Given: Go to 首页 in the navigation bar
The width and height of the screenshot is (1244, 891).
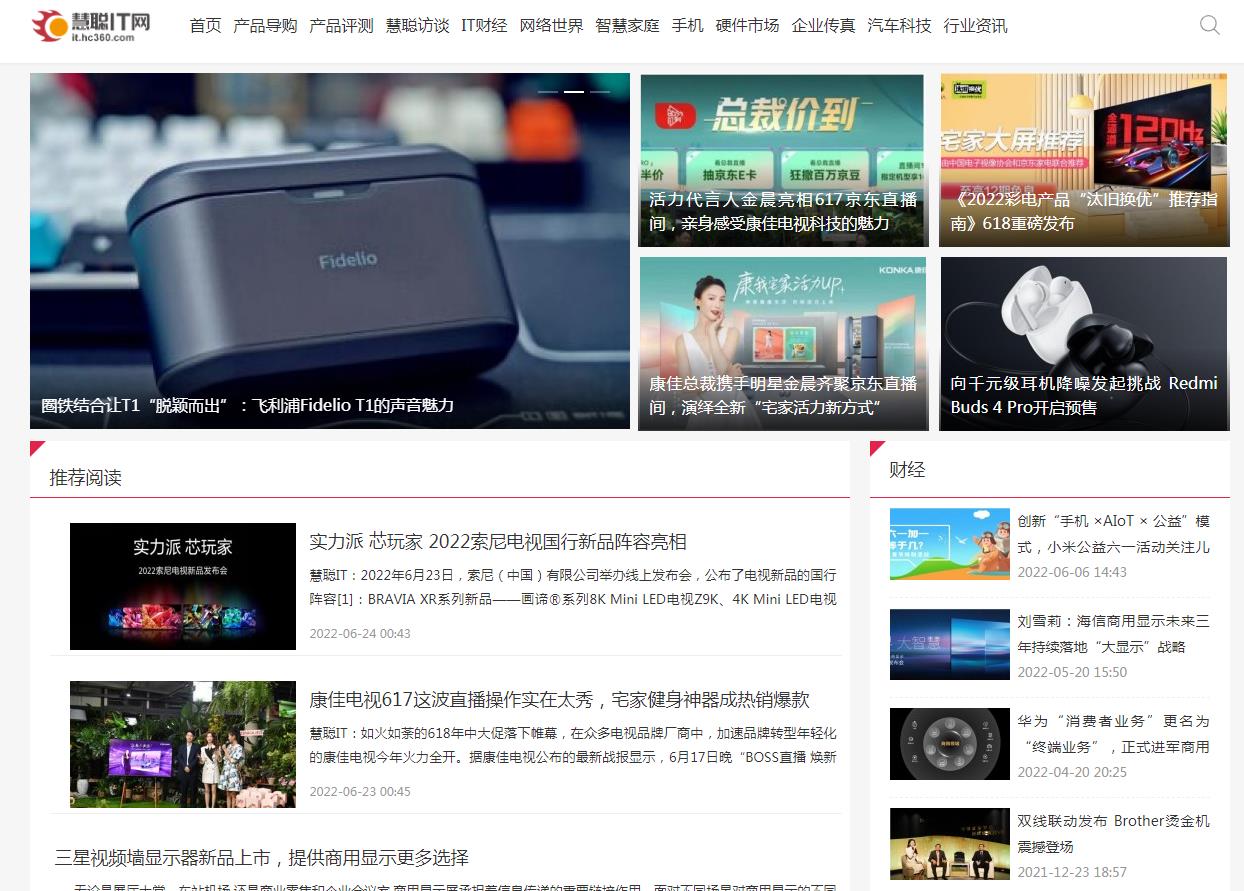Looking at the screenshot, I should 205,26.
